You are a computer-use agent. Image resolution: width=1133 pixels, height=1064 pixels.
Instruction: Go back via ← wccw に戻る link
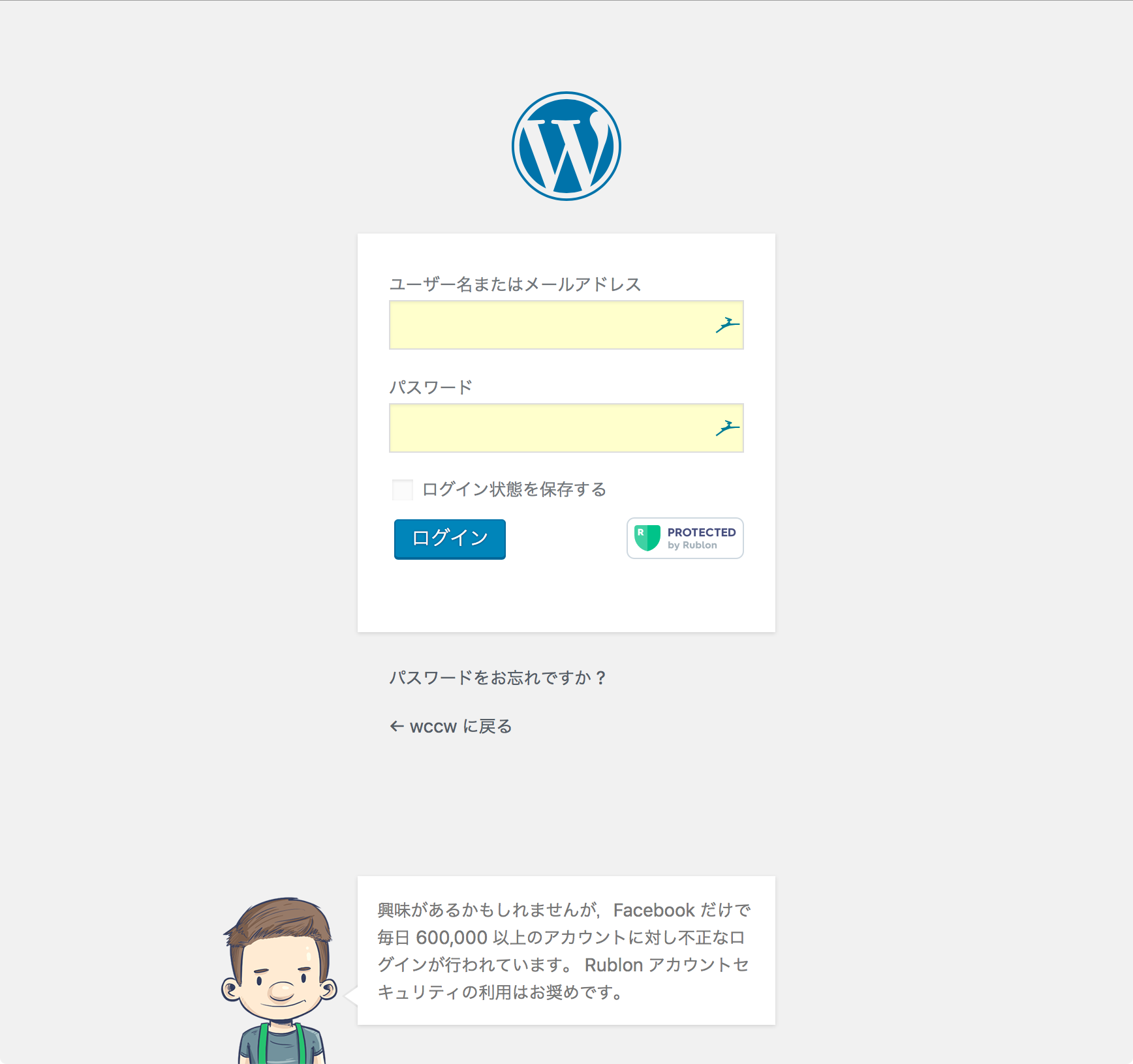(450, 726)
